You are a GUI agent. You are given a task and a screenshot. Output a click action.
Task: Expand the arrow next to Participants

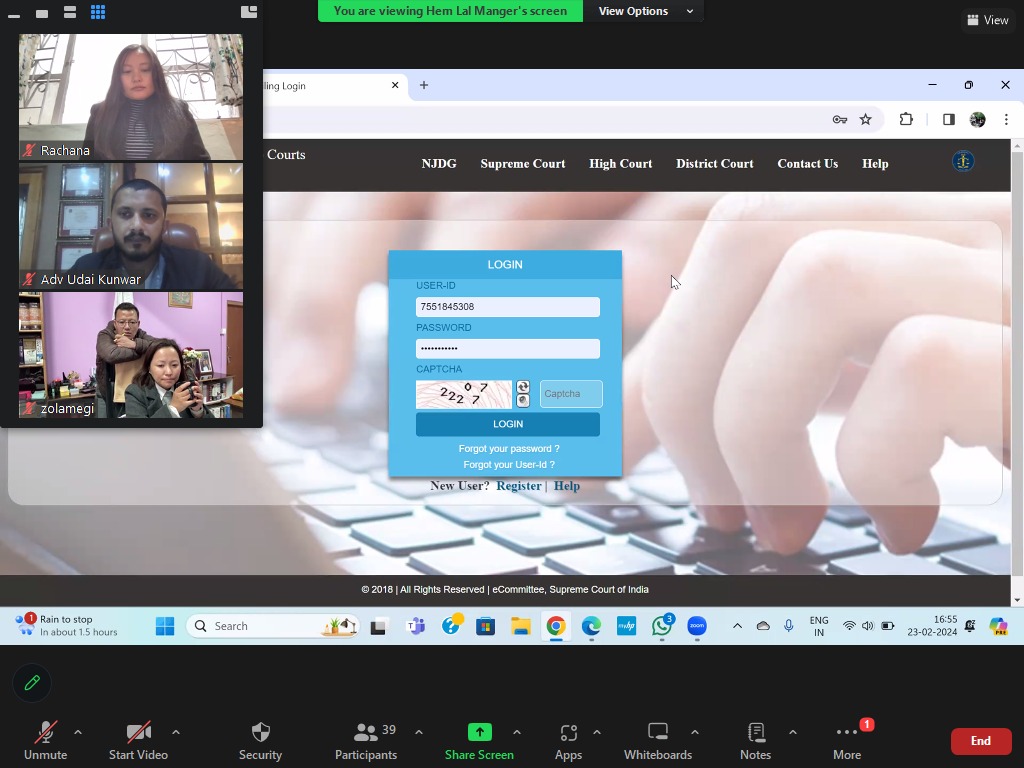coord(419,732)
